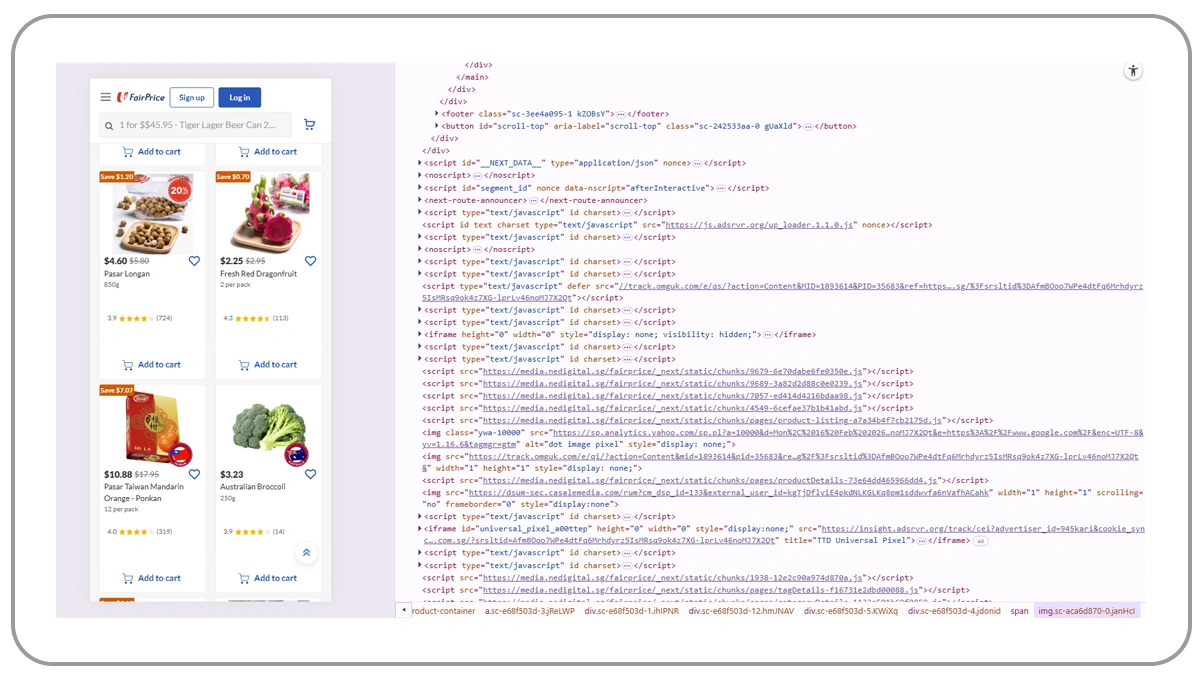Click the ad badge after the universal_pixel iframe
Viewport: 1202px width, 684px height.
(x=981, y=541)
